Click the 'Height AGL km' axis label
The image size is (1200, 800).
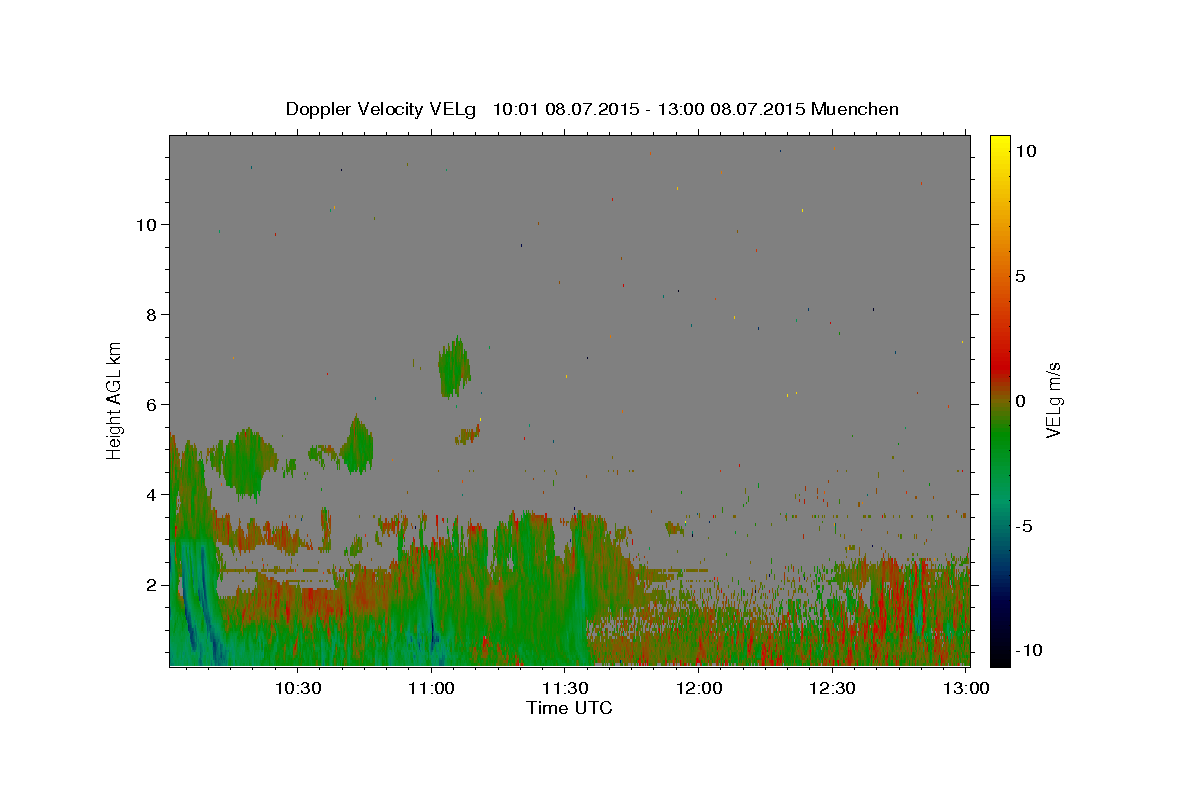[115, 400]
